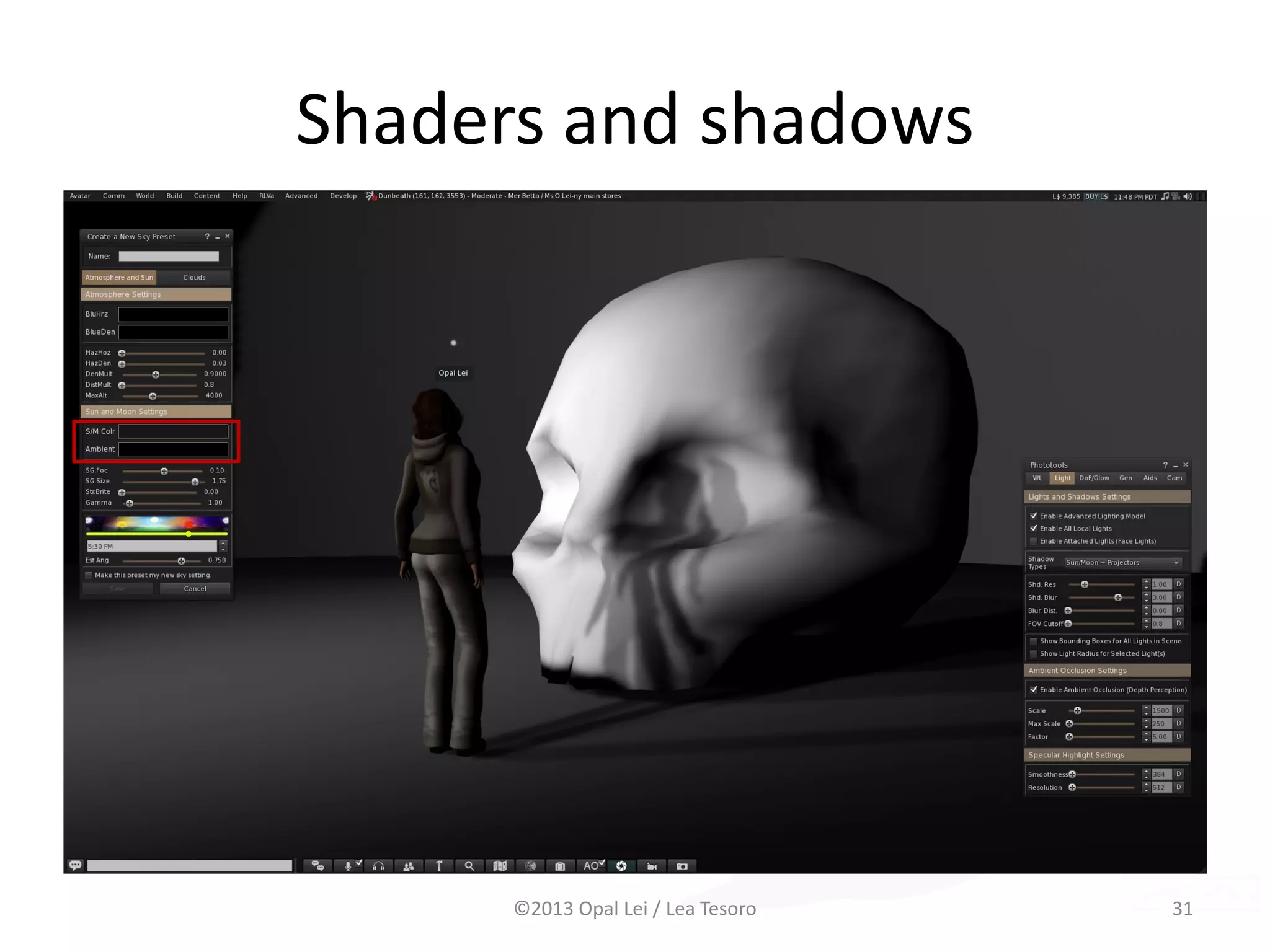Open Shadow Types dropdown
The height and width of the screenshot is (952, 1270).
click(x=1122, y=562)
